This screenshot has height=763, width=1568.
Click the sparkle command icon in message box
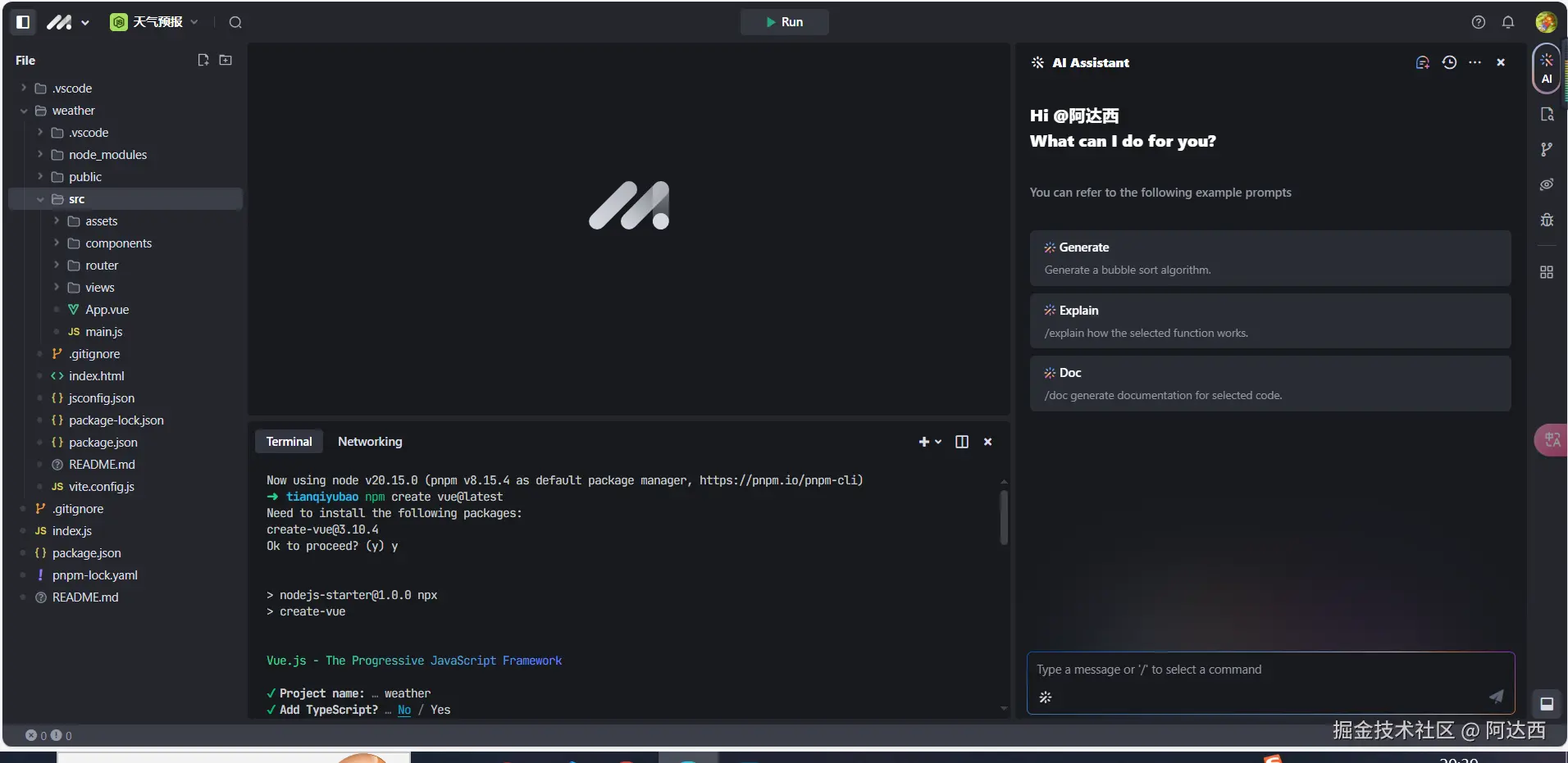1046,697
